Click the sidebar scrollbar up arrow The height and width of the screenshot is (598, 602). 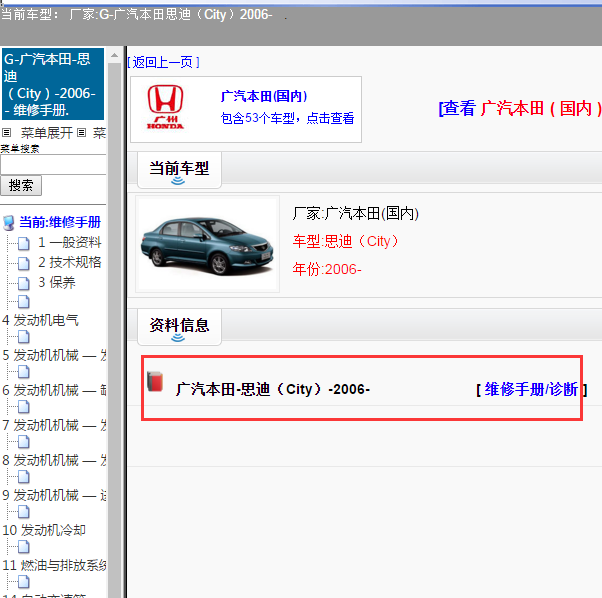[x=114, y=55]
